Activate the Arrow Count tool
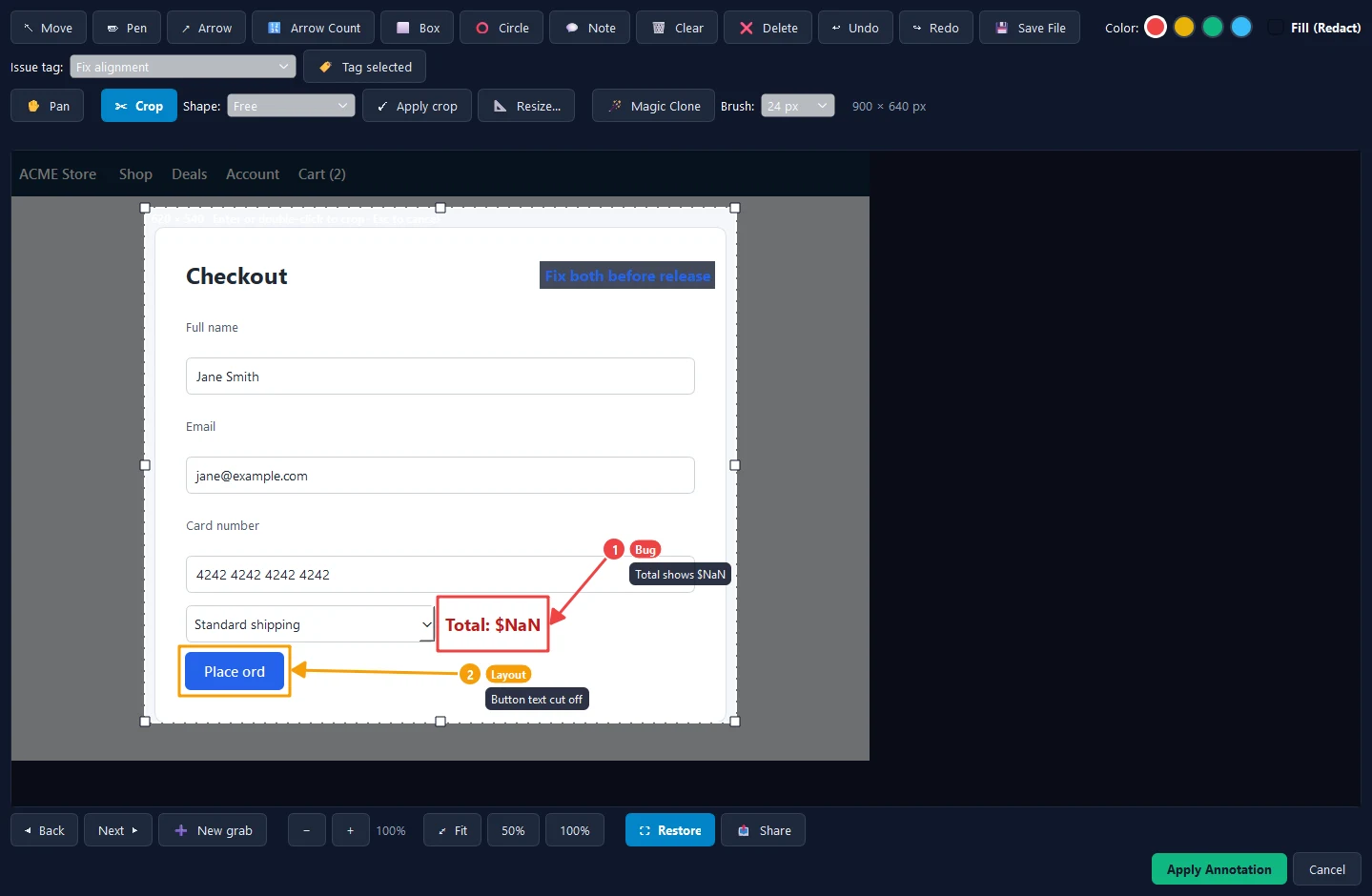The image size is (1372, 896). pos(313,28)
